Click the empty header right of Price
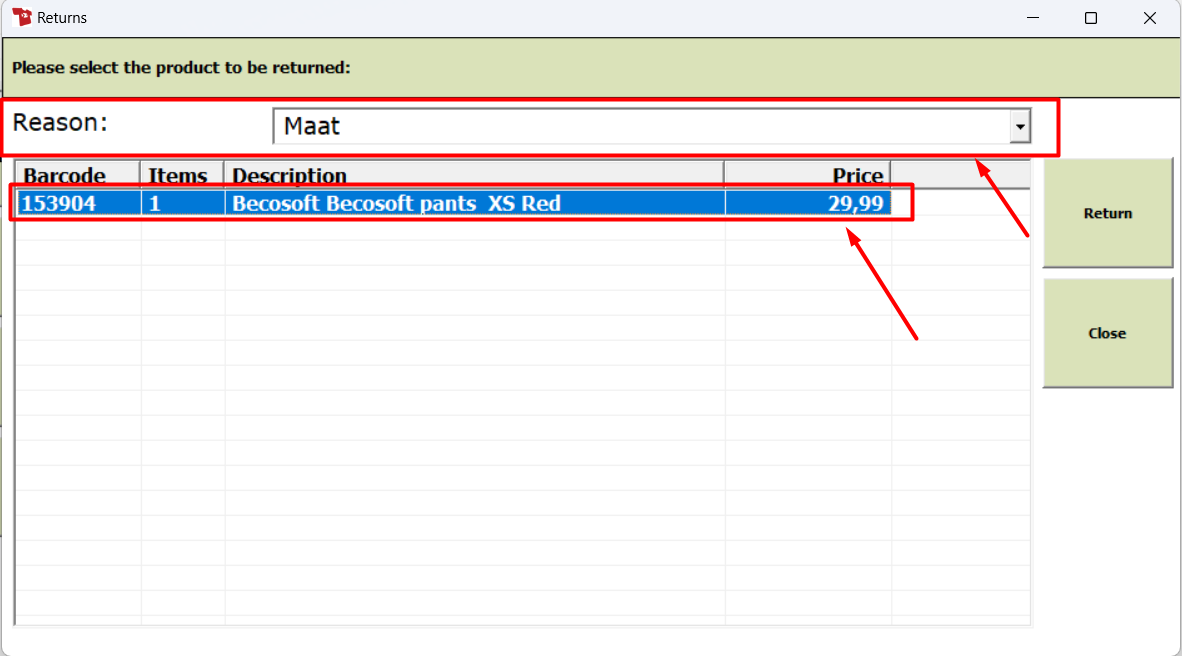Viewport: 1182px width, 656px height. pyautogui.click(x=960, y=175)
